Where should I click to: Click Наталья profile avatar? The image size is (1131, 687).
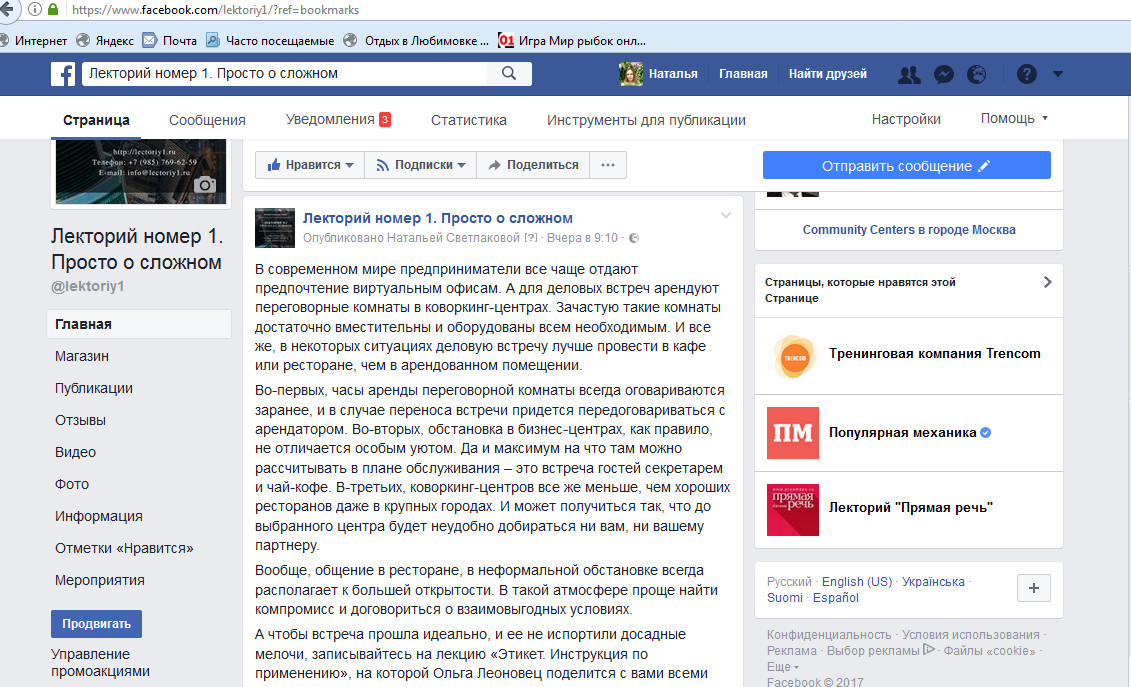pos(631,74)
